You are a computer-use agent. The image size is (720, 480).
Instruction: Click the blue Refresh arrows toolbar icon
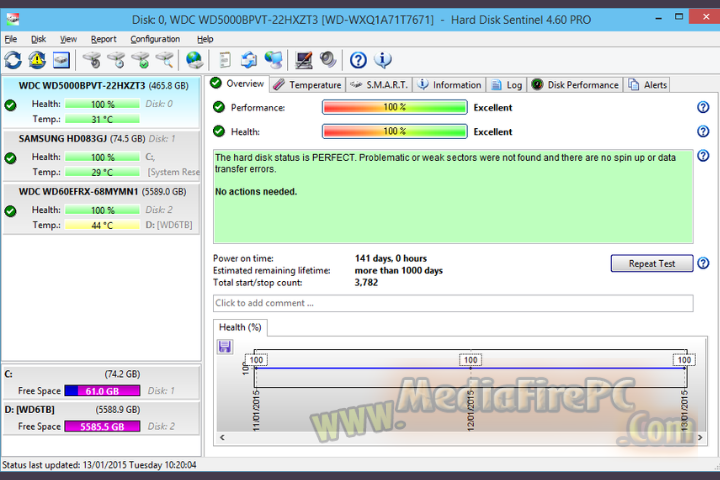(x=13, y=60)
